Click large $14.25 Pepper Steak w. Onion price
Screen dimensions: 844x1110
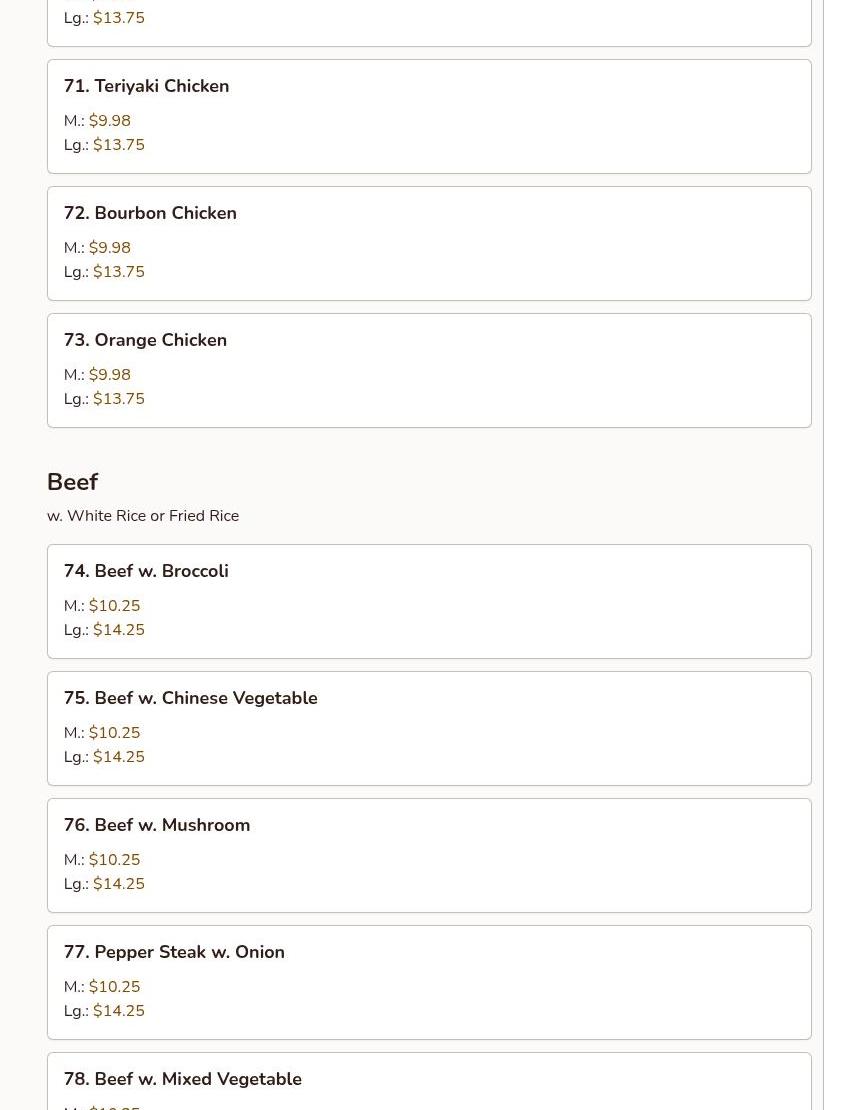[118, 1011]
